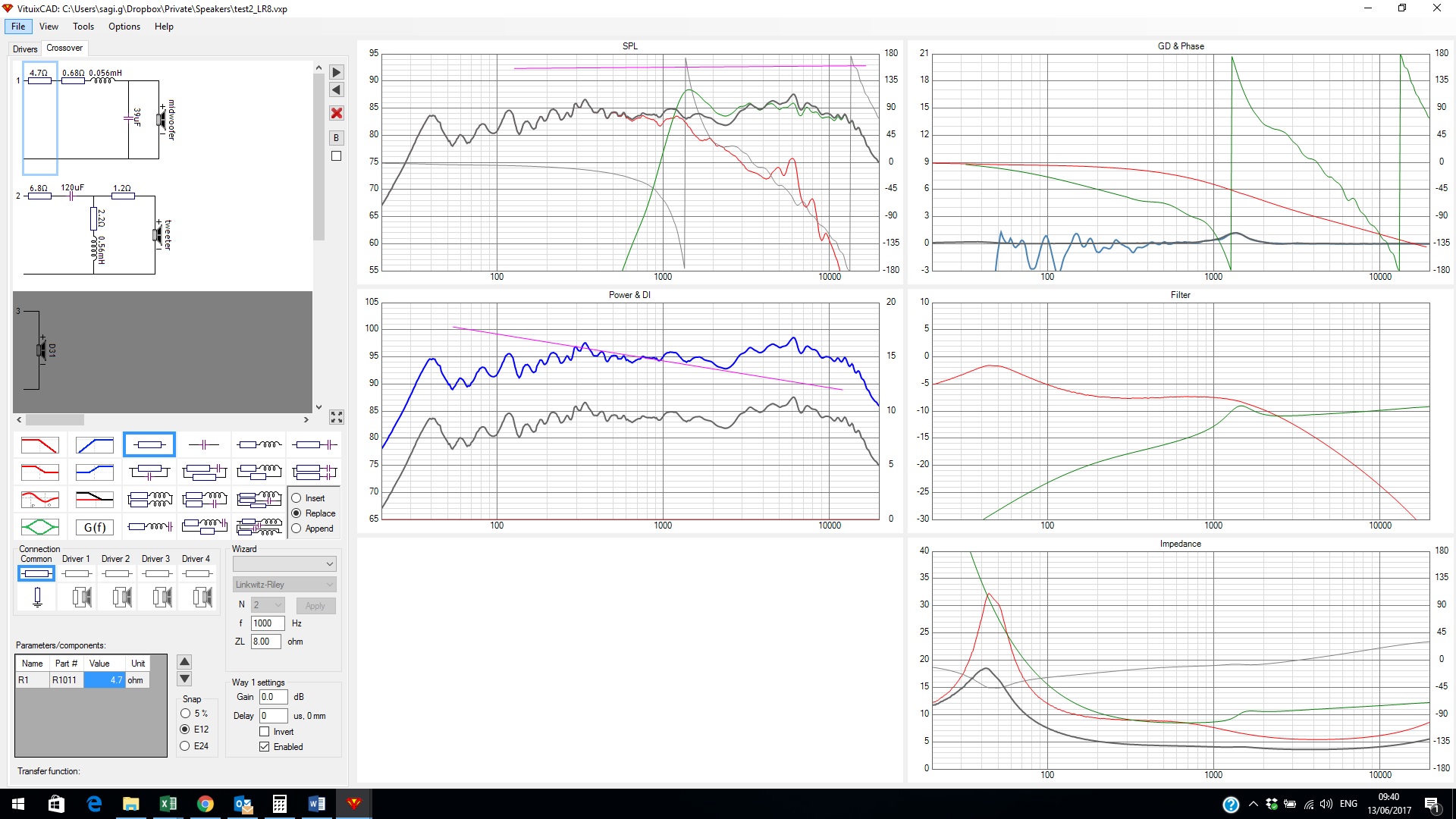This screenshot has width=1456, height=819.
Task: Click the Gain dB input field
Action: [x=274, y=697]
